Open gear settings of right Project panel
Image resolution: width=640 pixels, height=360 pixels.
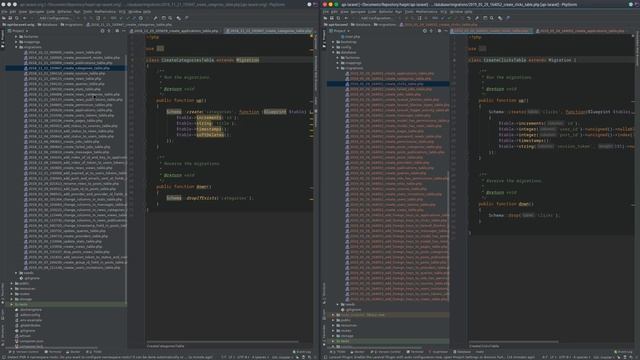[439, 31]
